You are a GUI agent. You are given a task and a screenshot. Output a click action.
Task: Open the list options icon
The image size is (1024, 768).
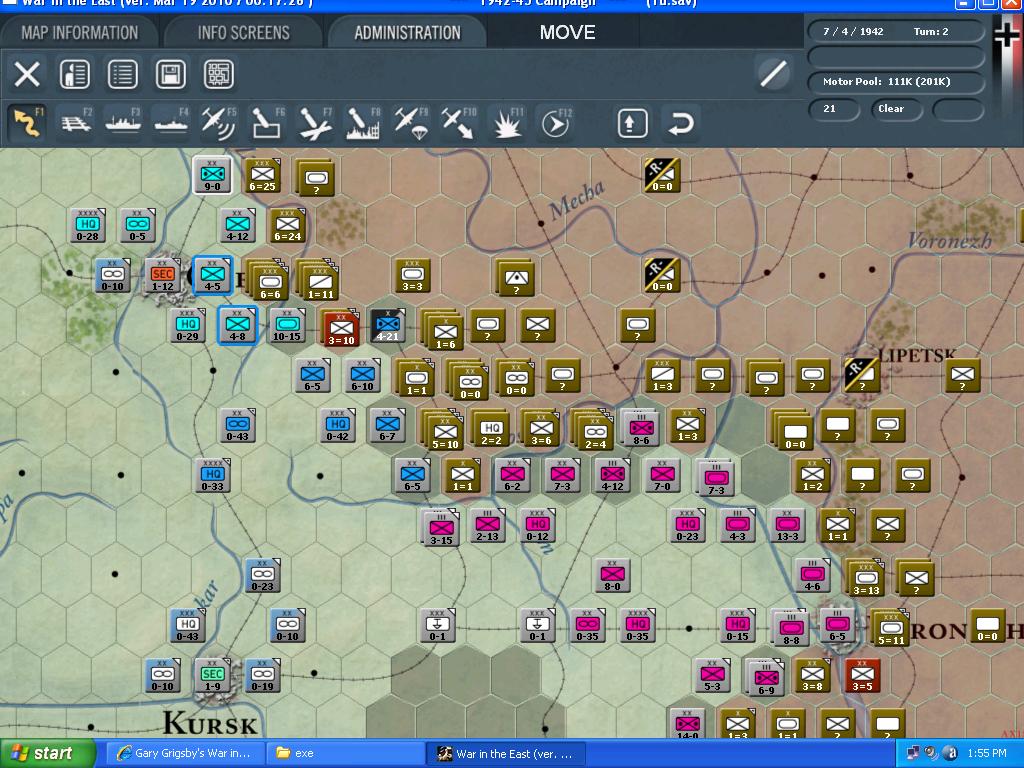coord(123,74)
